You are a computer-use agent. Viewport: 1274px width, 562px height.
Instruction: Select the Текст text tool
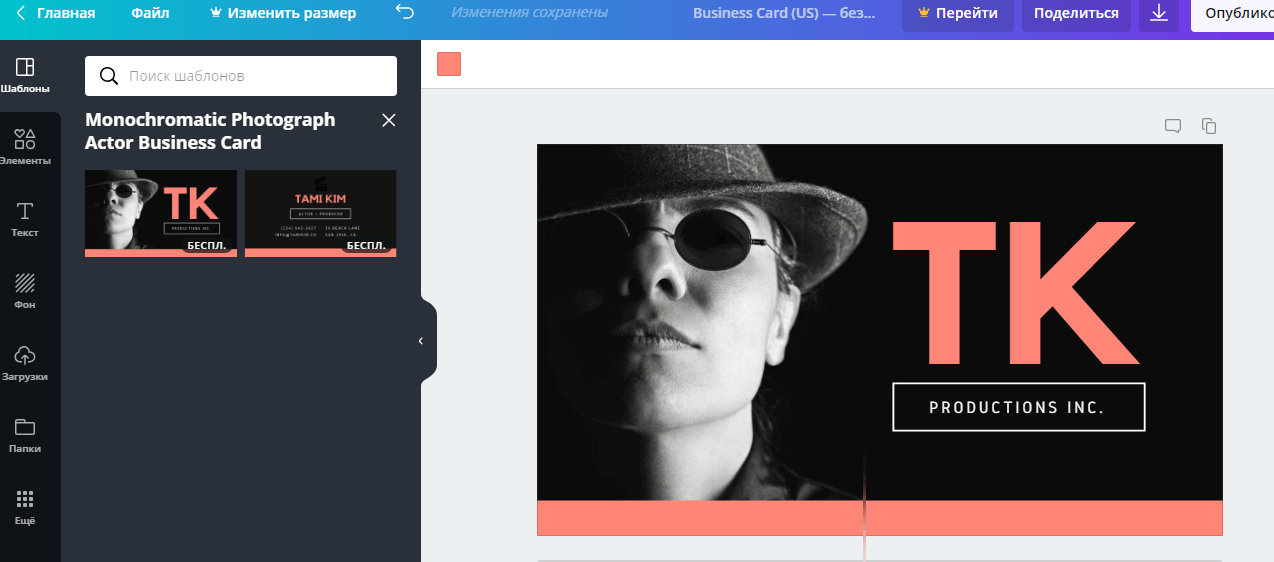coord(25,219)
